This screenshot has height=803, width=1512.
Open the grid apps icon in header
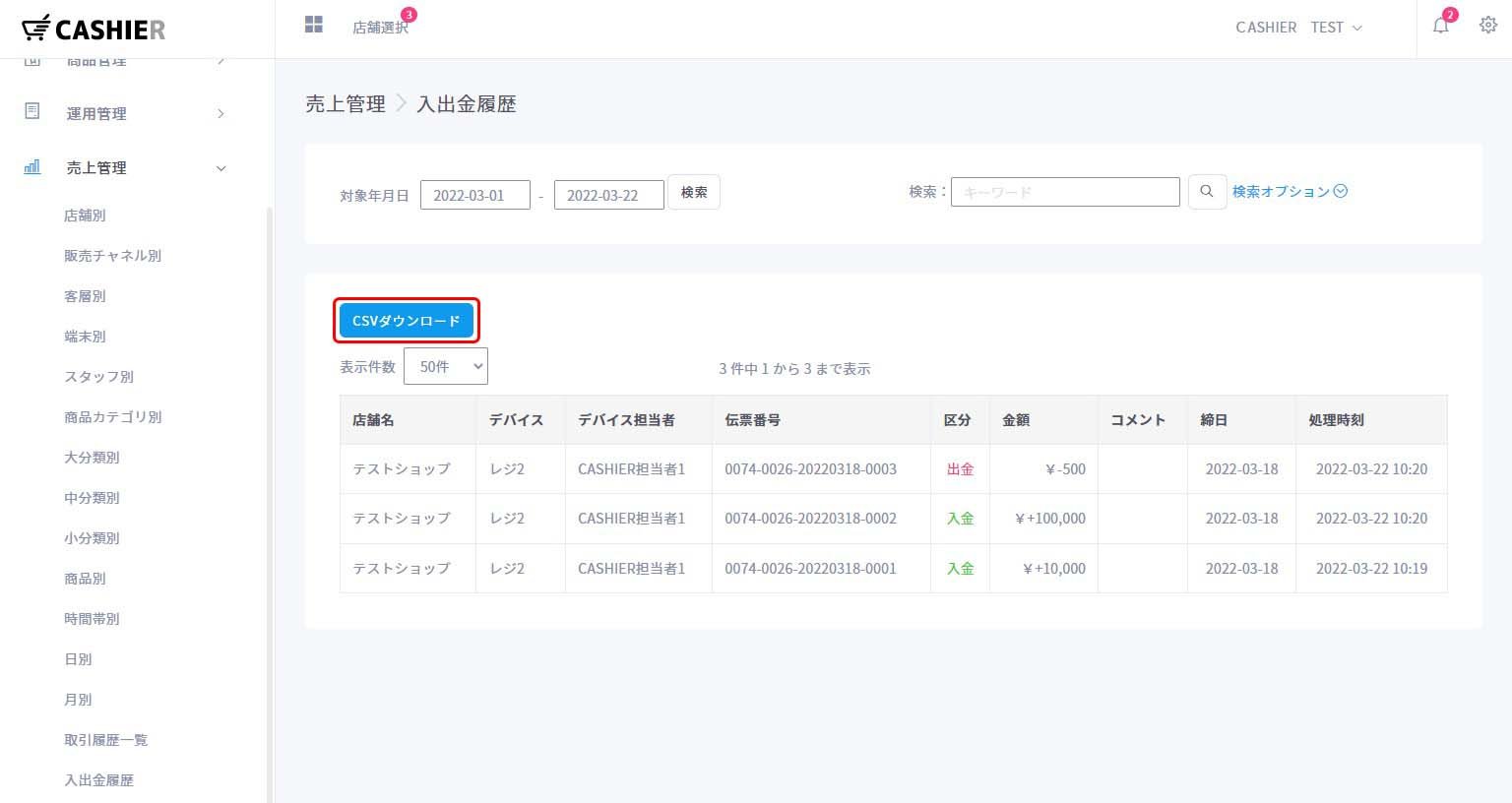(x=314, y=25)
